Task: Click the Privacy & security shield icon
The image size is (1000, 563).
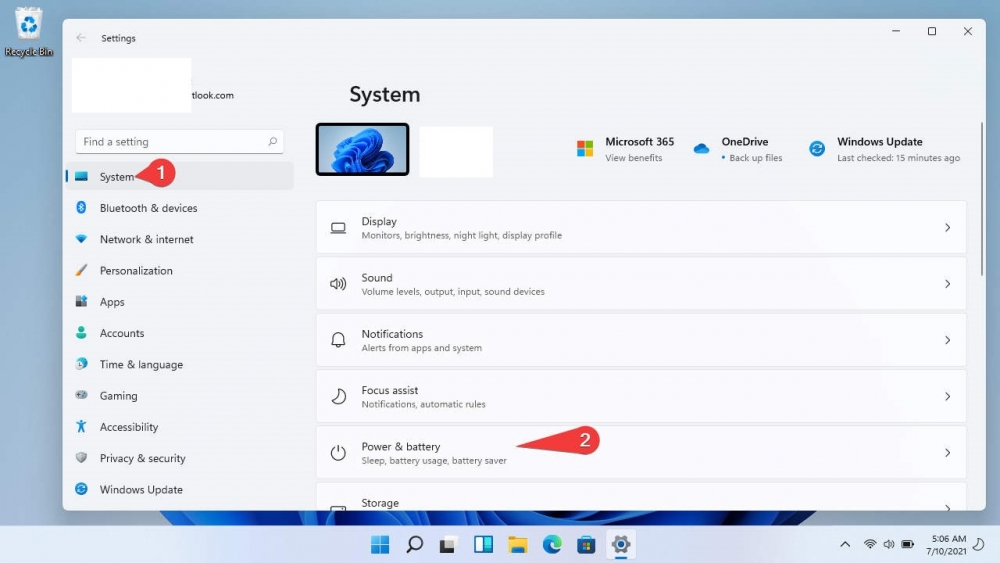Action: click(81, 458)
